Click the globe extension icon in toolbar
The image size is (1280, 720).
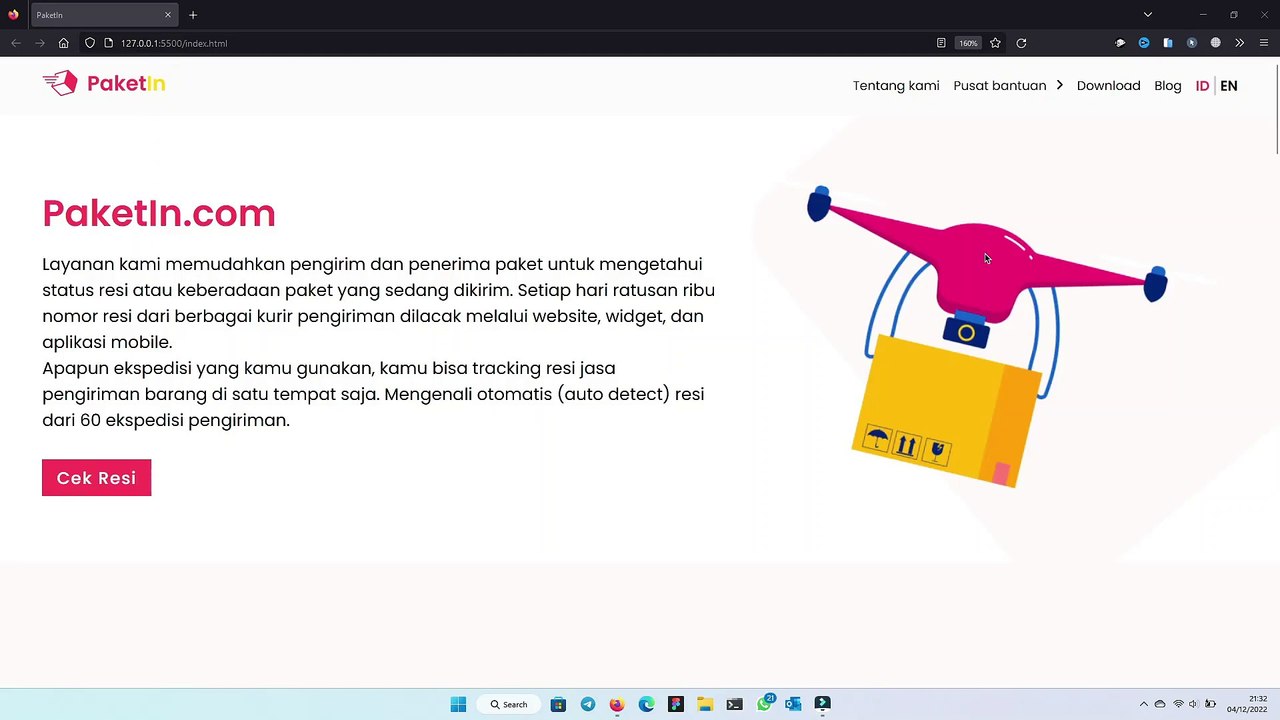[x=1215, y=43]
